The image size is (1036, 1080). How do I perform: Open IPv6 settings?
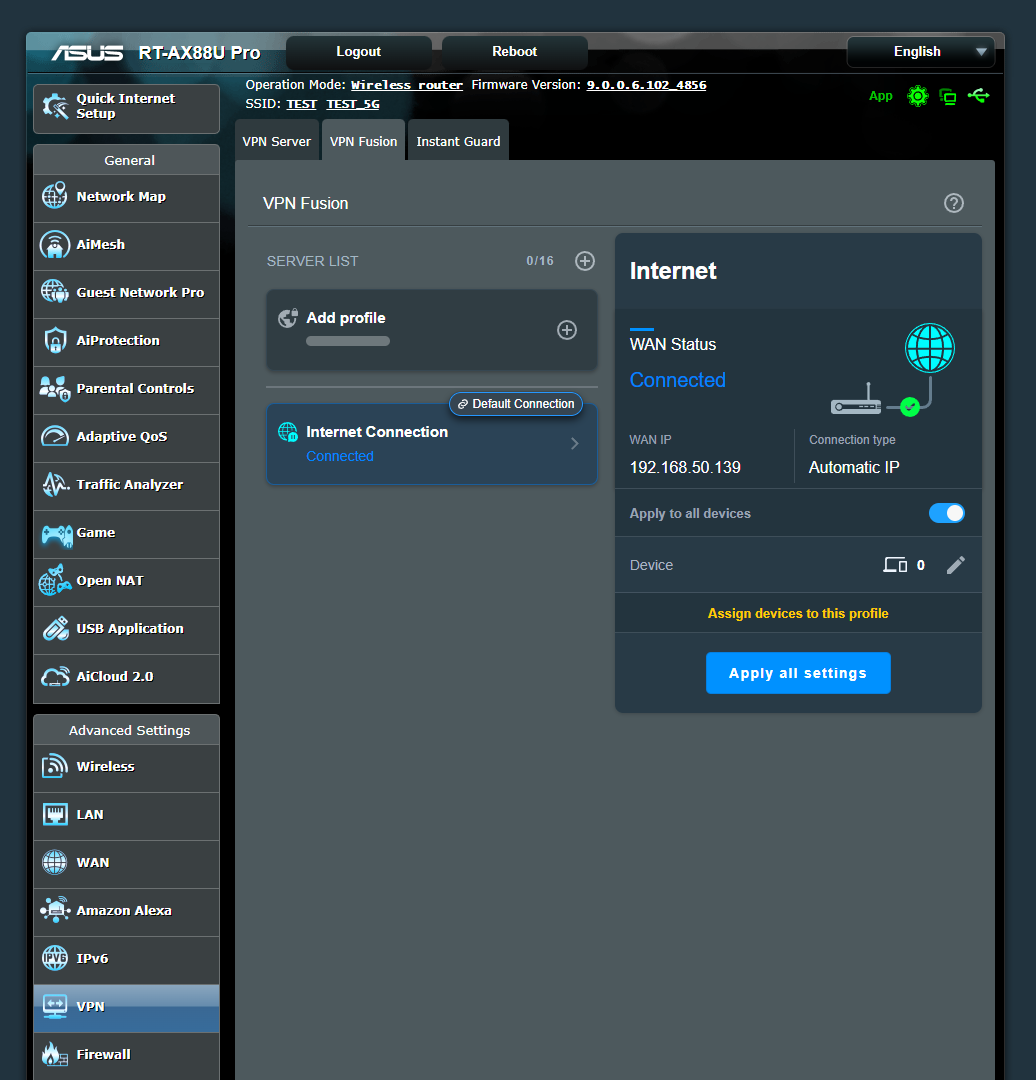pos(126,959)
